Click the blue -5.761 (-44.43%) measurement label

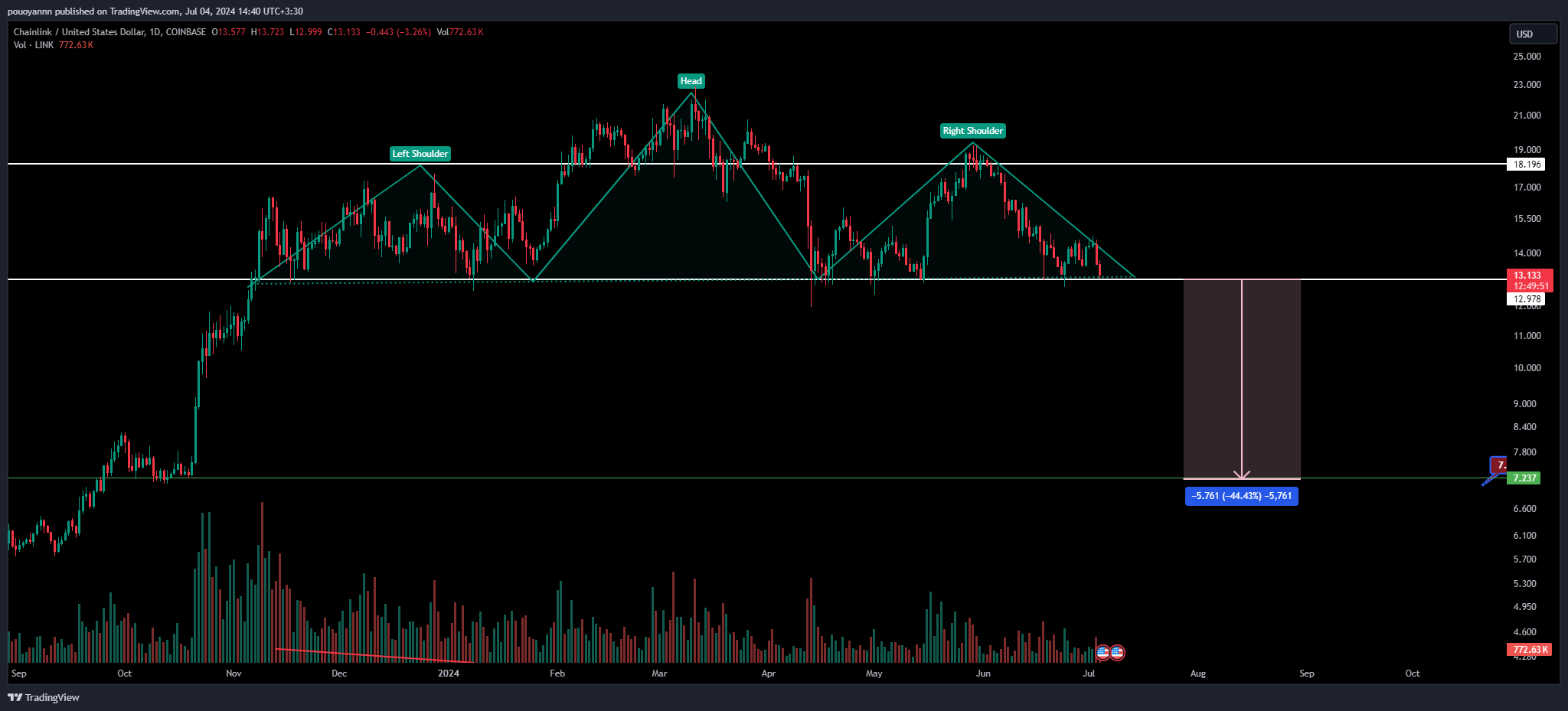click(x=1242, y=496)
